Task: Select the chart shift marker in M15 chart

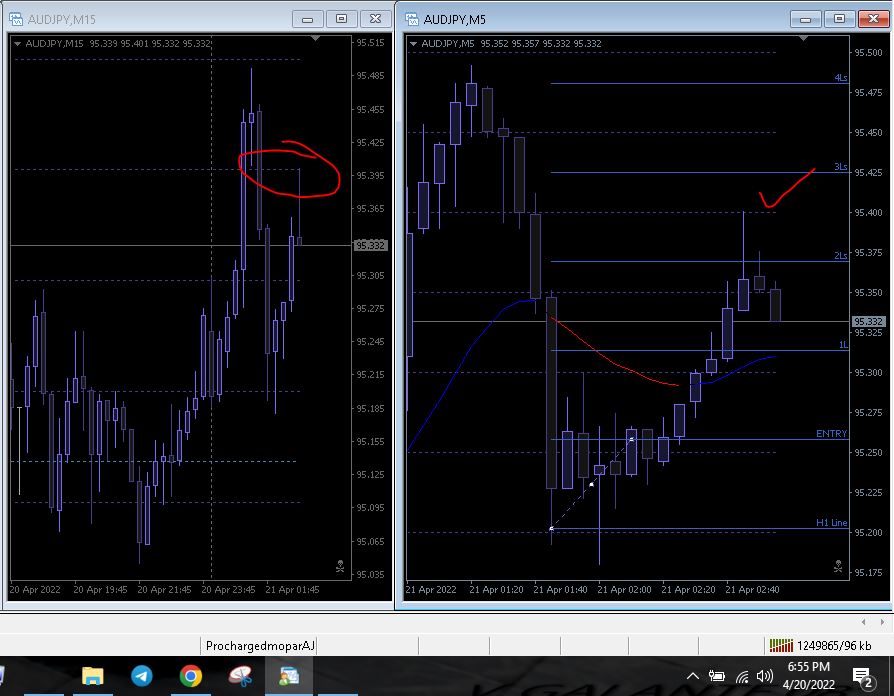Action: pos(315,38)
